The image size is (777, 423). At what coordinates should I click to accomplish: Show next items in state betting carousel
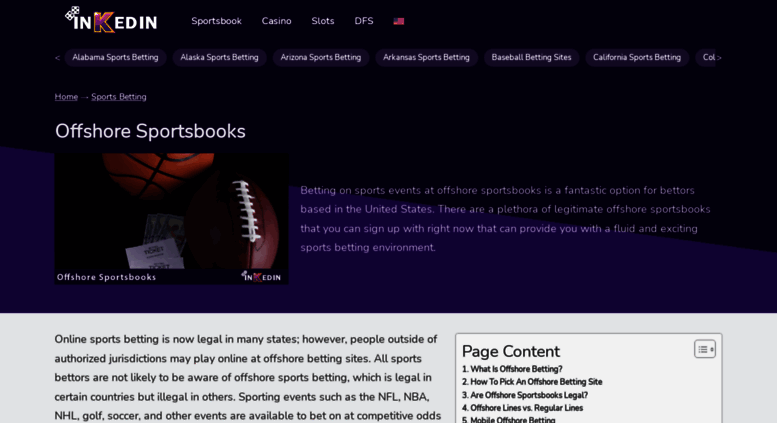pos(719,57)
